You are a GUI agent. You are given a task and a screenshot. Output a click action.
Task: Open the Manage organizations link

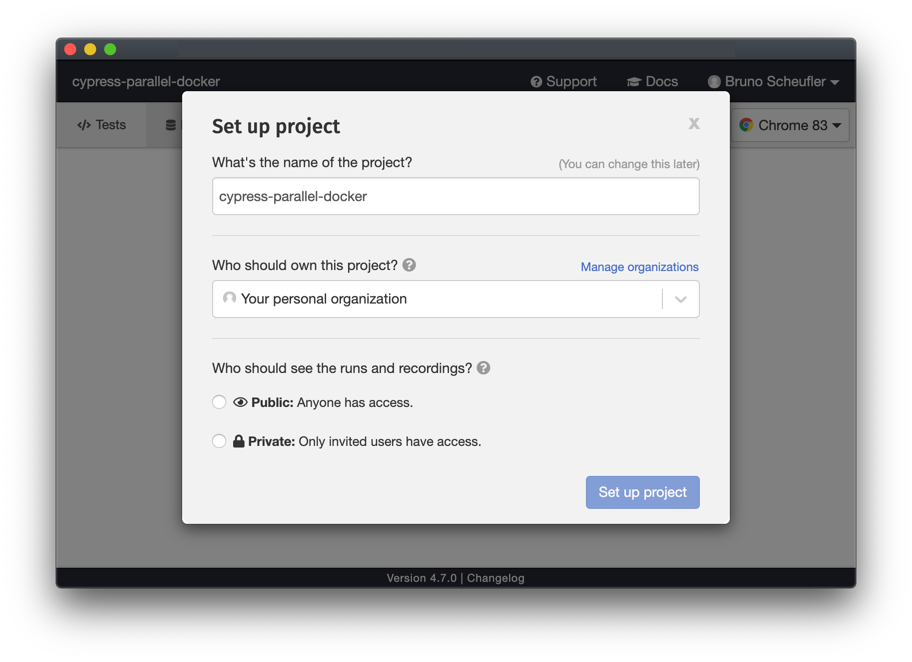coord(639,267)
